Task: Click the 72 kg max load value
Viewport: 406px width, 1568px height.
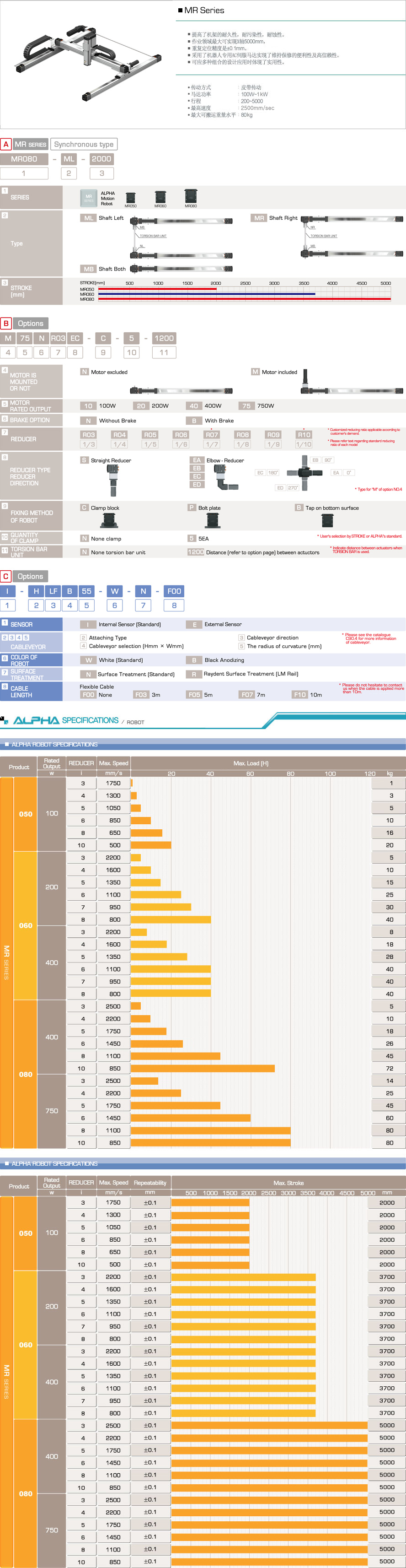Action: tap(389, 1068)
